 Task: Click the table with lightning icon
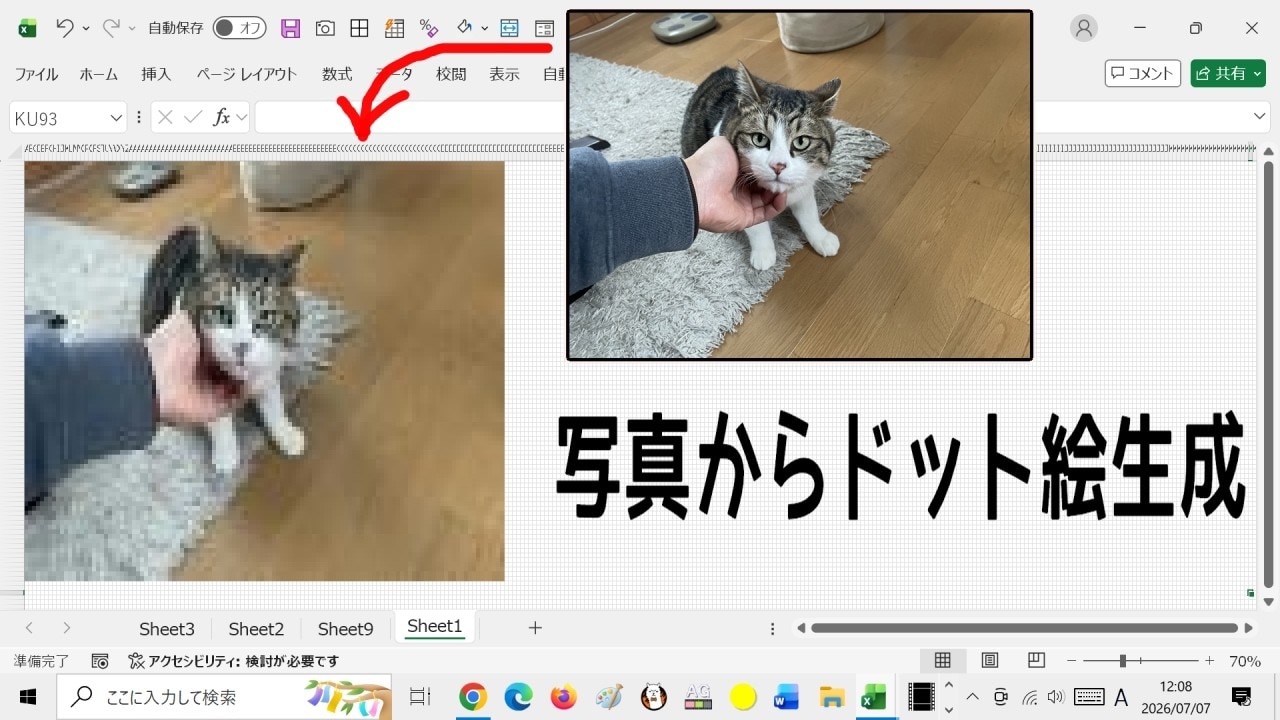[x=394, y=28]
